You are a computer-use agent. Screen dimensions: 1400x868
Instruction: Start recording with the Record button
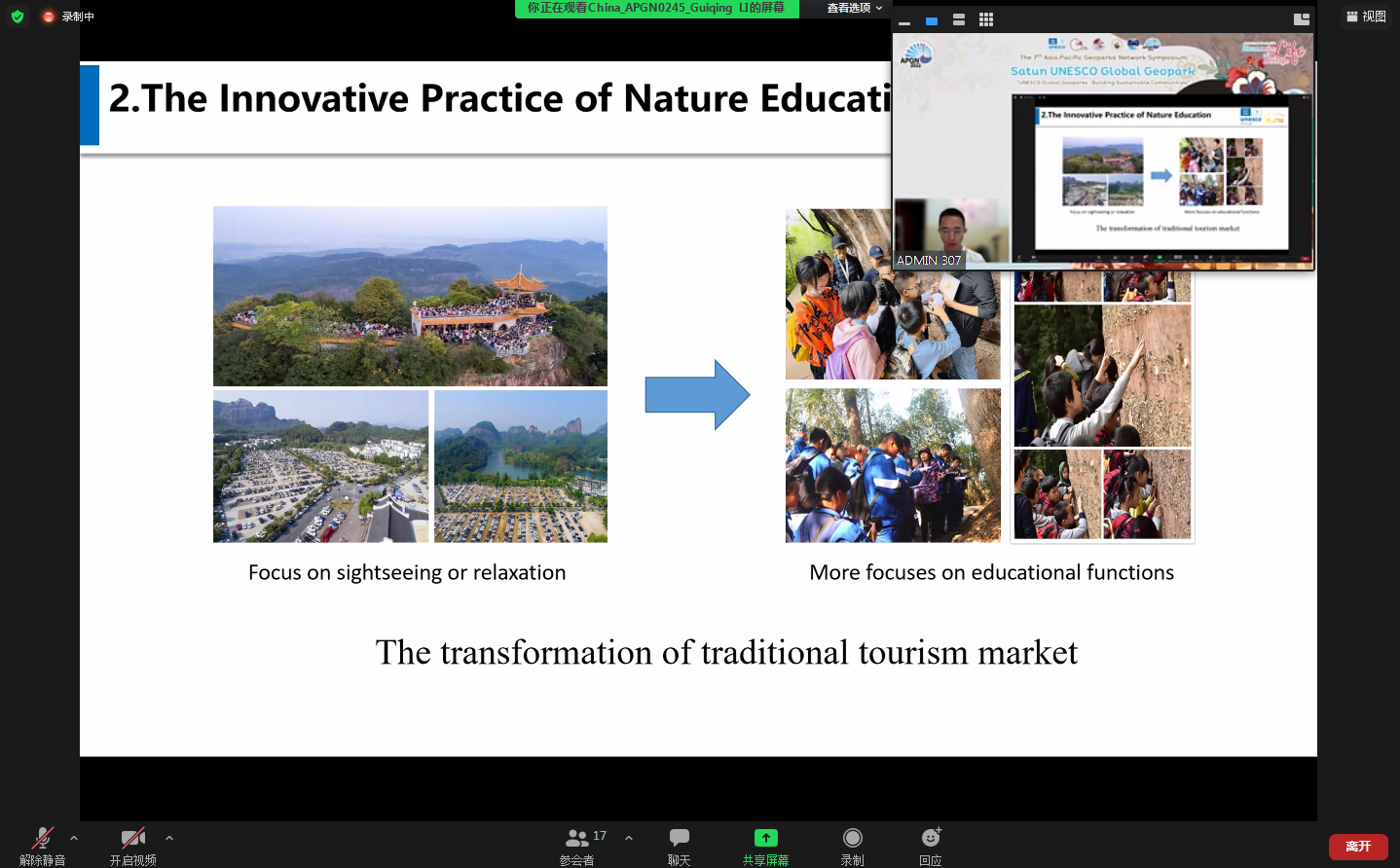(x=853, y=845)
